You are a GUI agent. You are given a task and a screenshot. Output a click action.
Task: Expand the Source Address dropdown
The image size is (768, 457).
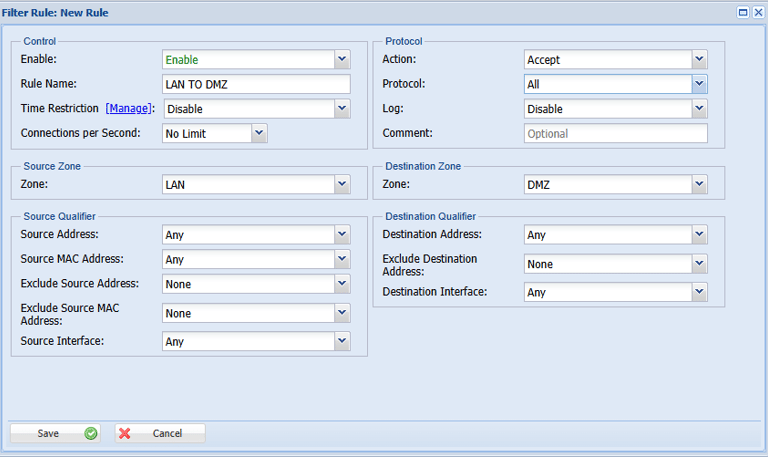[342, 235]
